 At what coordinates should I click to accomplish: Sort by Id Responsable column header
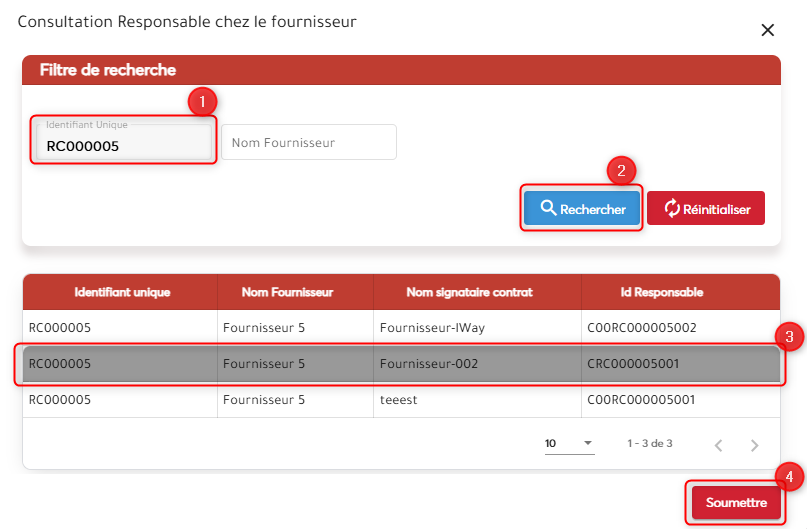(x=662, y=292)
